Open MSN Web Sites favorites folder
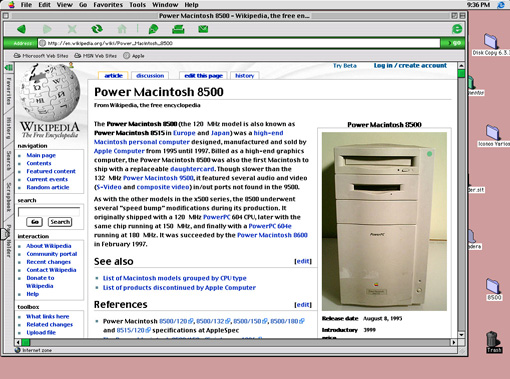 [96, 56]
